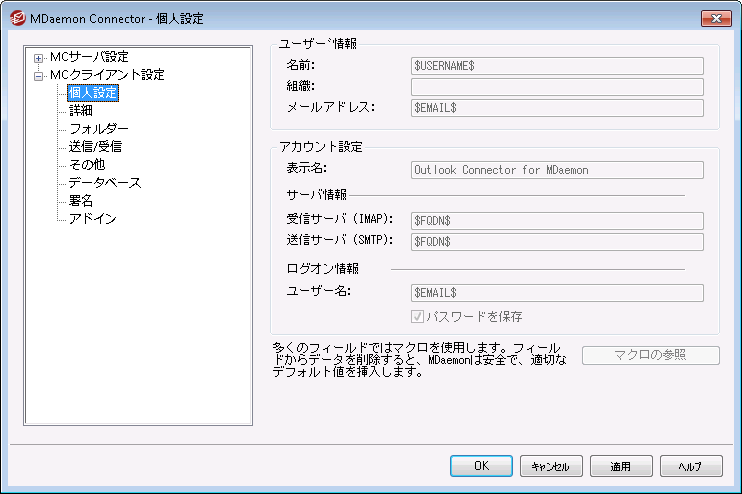Image resolution: width=742 pixels, height=494 pixels.
Task: Click the キャンセル button
Action: coord(551,466)
